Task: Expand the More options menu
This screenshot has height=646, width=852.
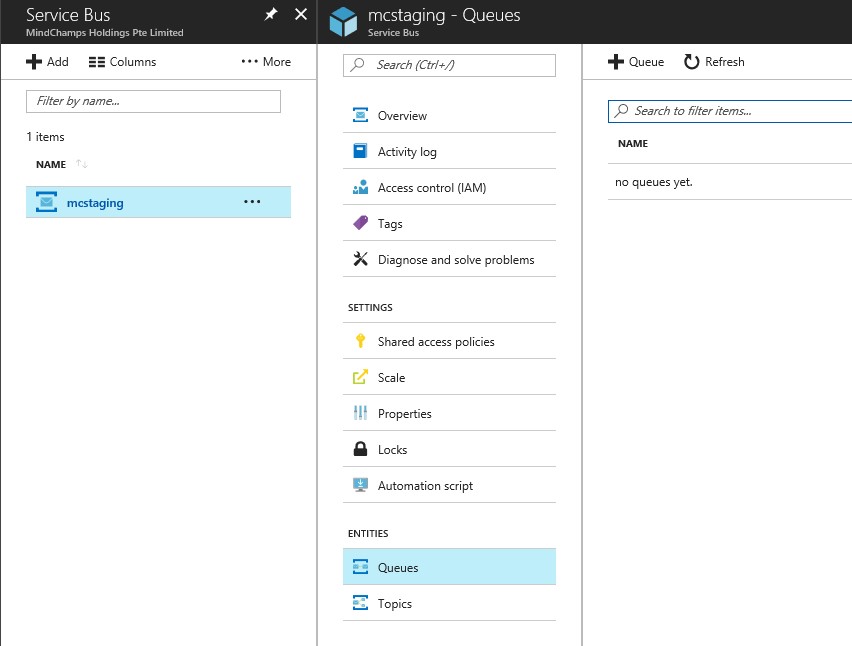Action: click(x=266, y=62)
